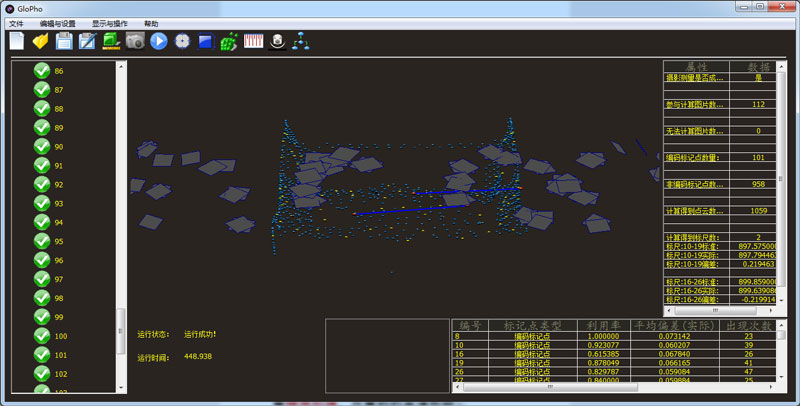Select image 95 in the list
Screen dimensions: 800x406
[59, 241]
